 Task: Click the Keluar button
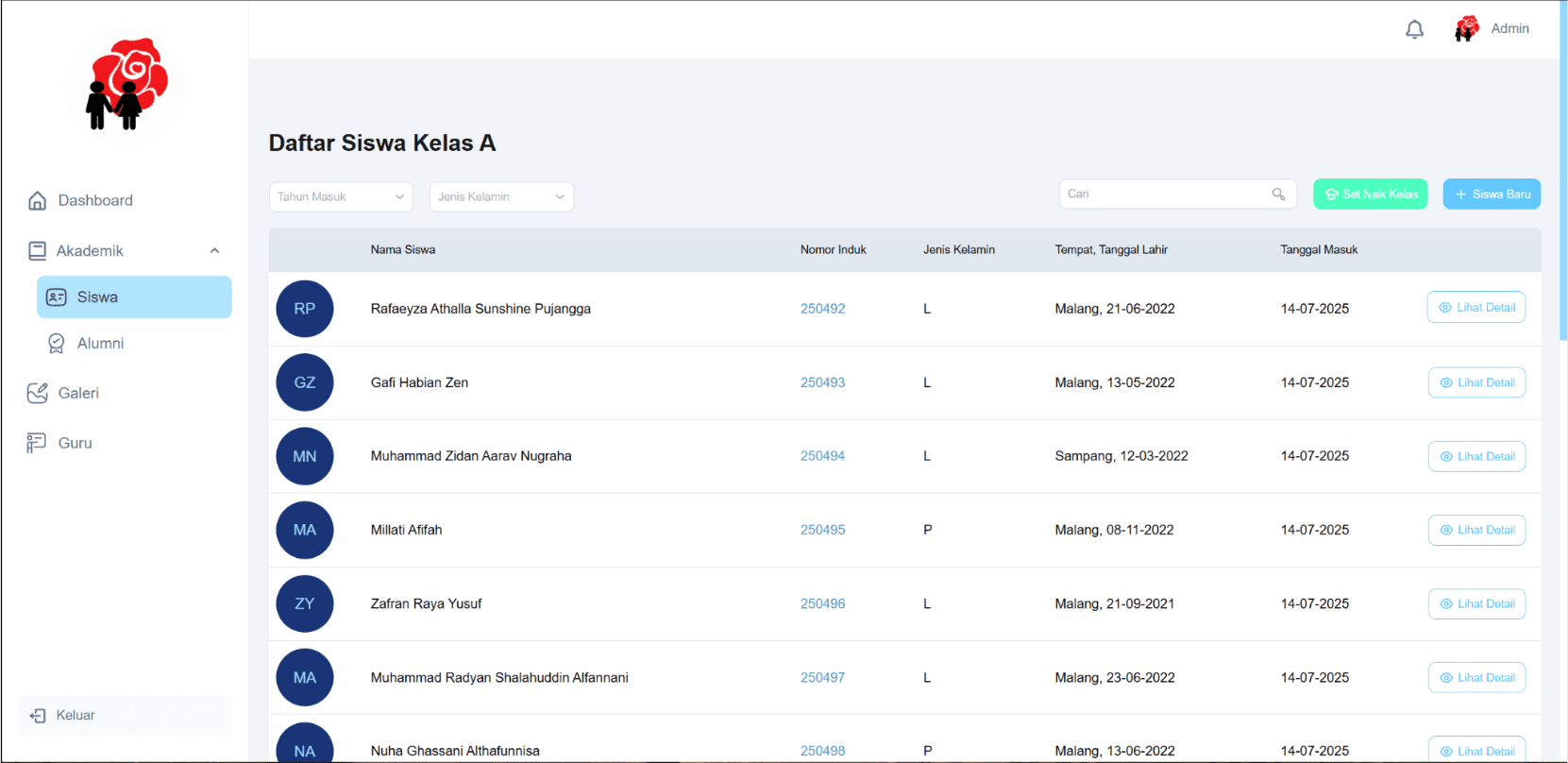pos(125,716)
